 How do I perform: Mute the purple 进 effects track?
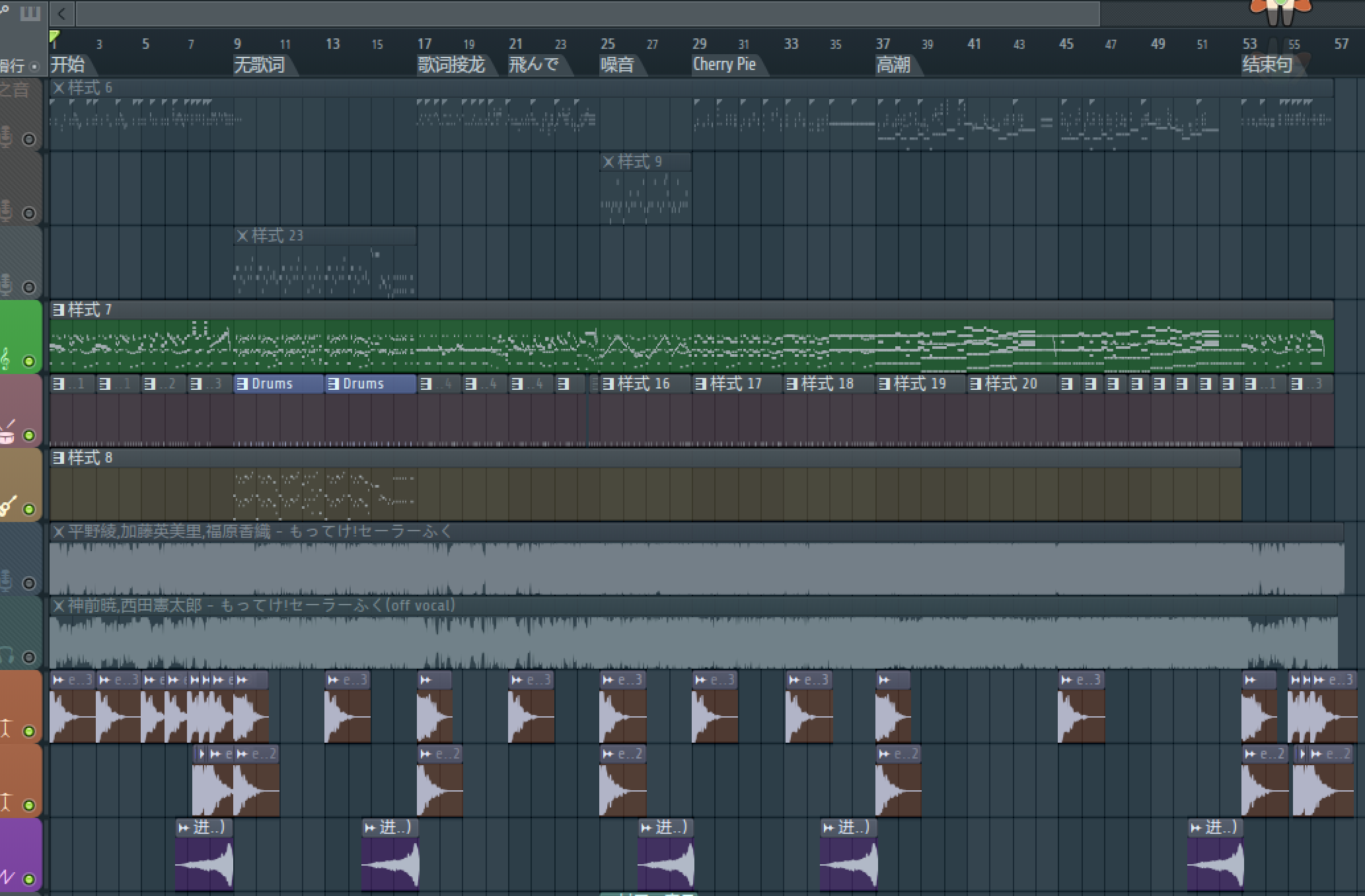tap(28, 879)
